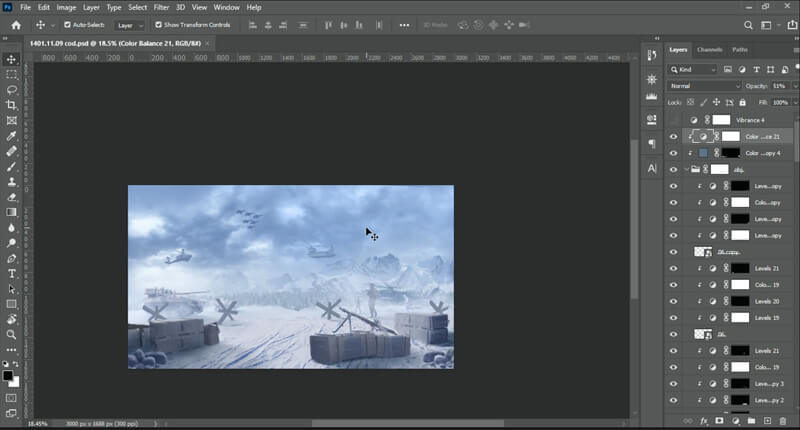Open the Properties panel icon in dock

pos(652,119)
